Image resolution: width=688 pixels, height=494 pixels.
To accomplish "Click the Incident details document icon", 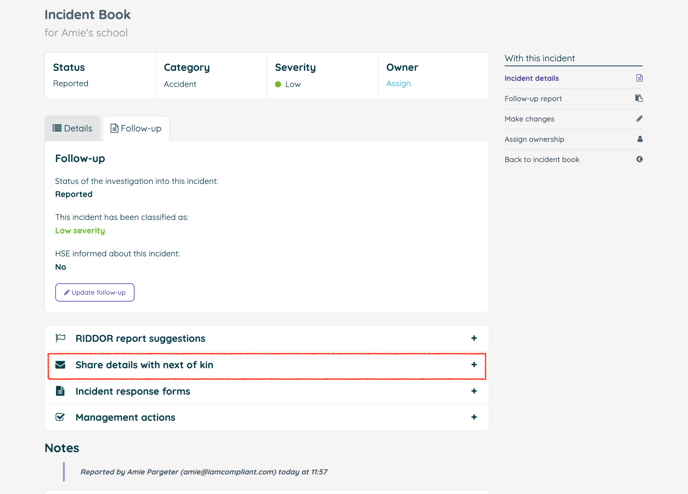I will [639, 78].
